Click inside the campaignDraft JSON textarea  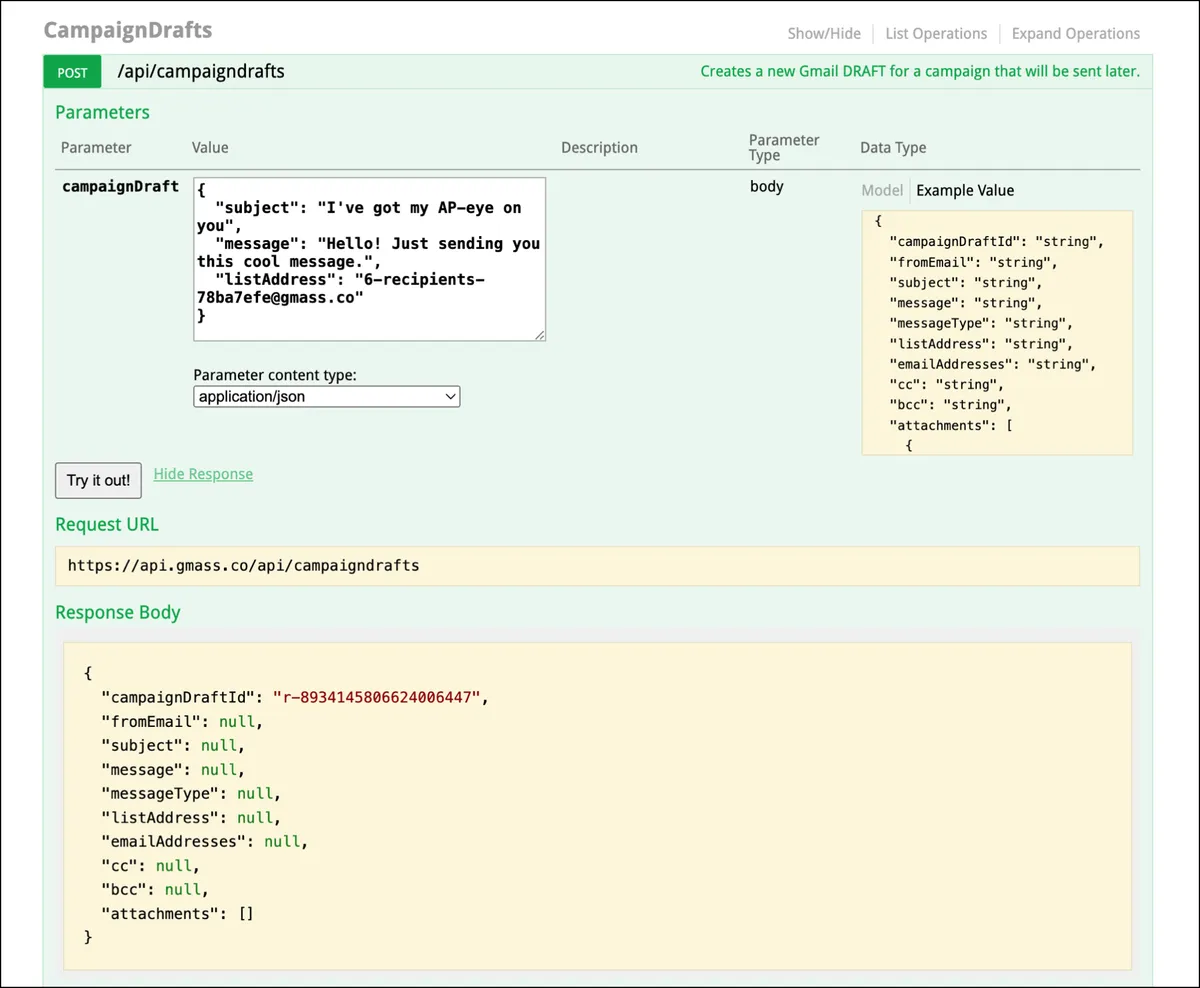[370, 260]
